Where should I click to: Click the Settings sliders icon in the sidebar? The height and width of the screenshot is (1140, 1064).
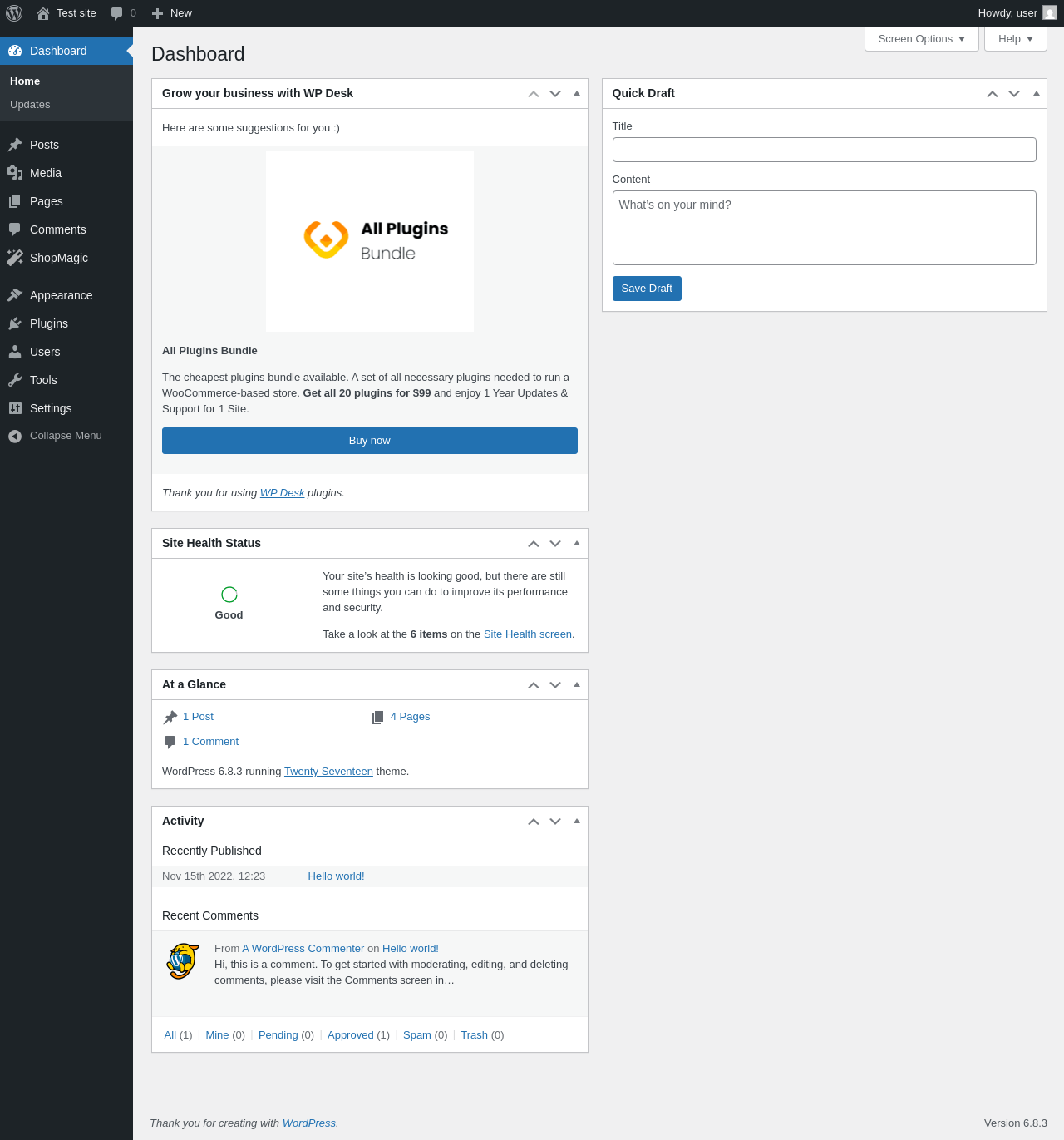(x=15, y=408)
